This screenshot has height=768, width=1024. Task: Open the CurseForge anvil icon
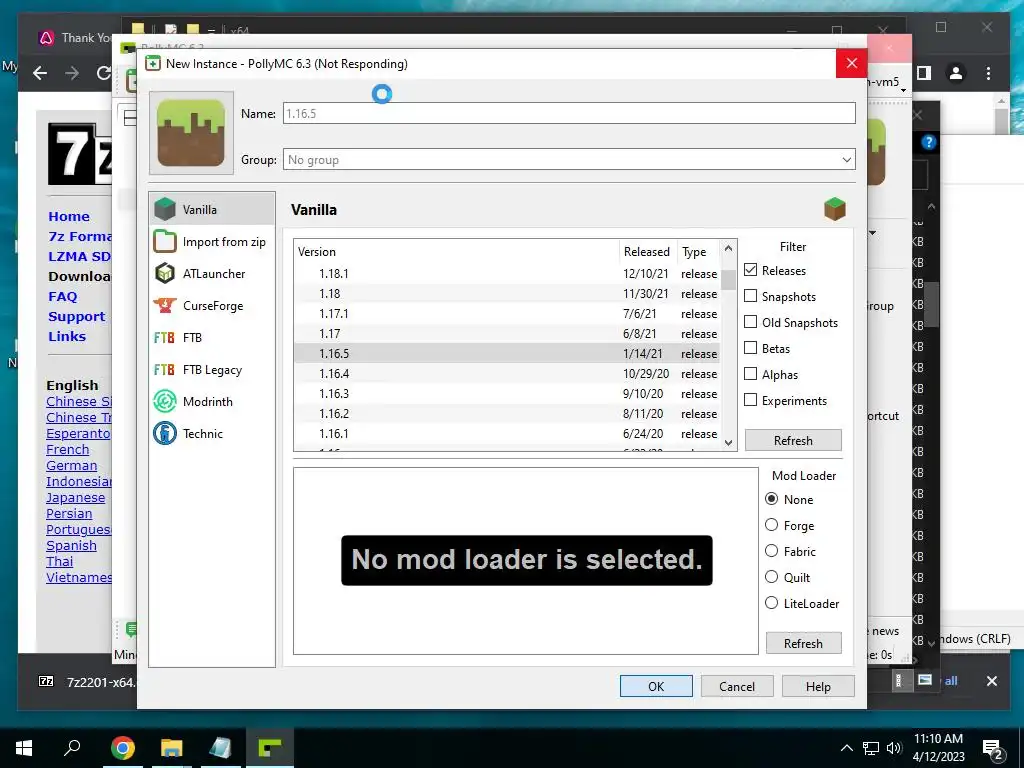tap(165, 305)
